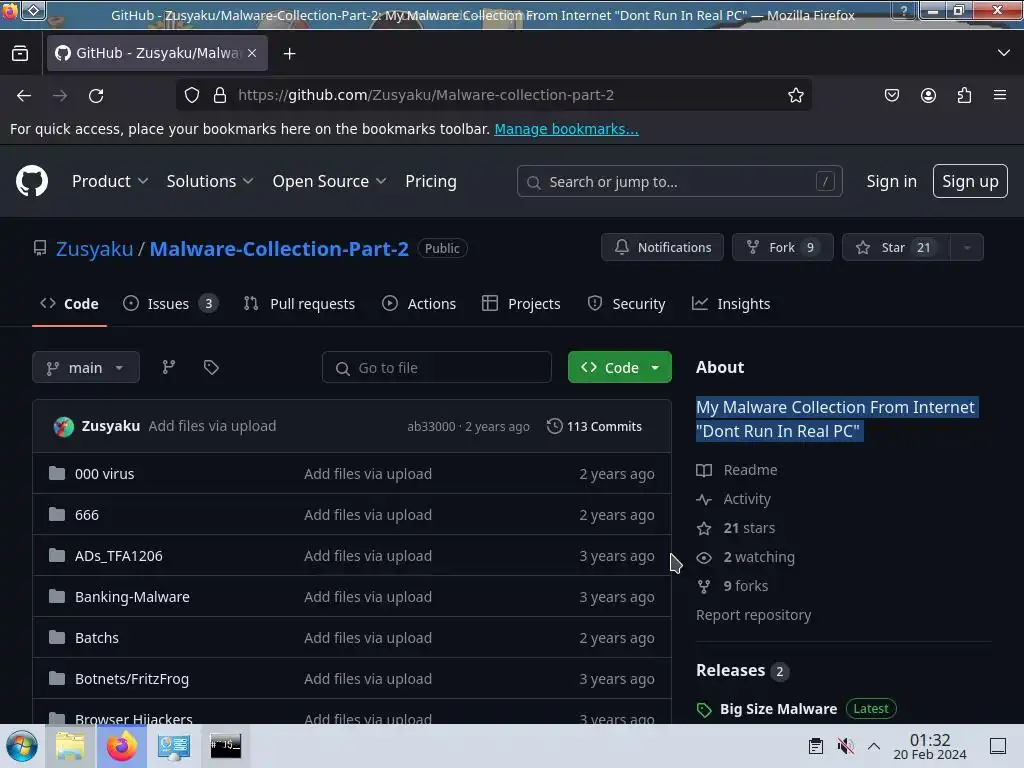Open Zusyaku owner profile link
The height and width of the screenshot is (768, 1024).
[x=94, y=249]
